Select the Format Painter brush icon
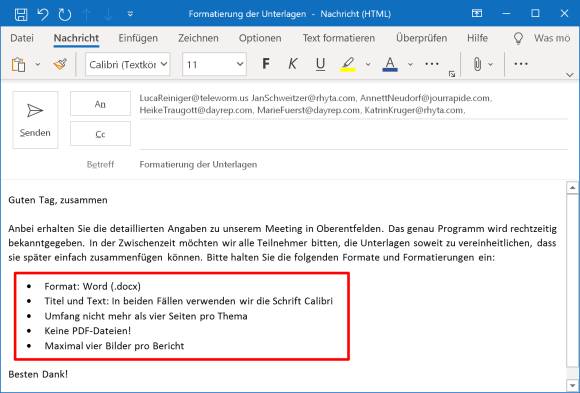Viewport: 580px width, 393px height. click(60, 64)
